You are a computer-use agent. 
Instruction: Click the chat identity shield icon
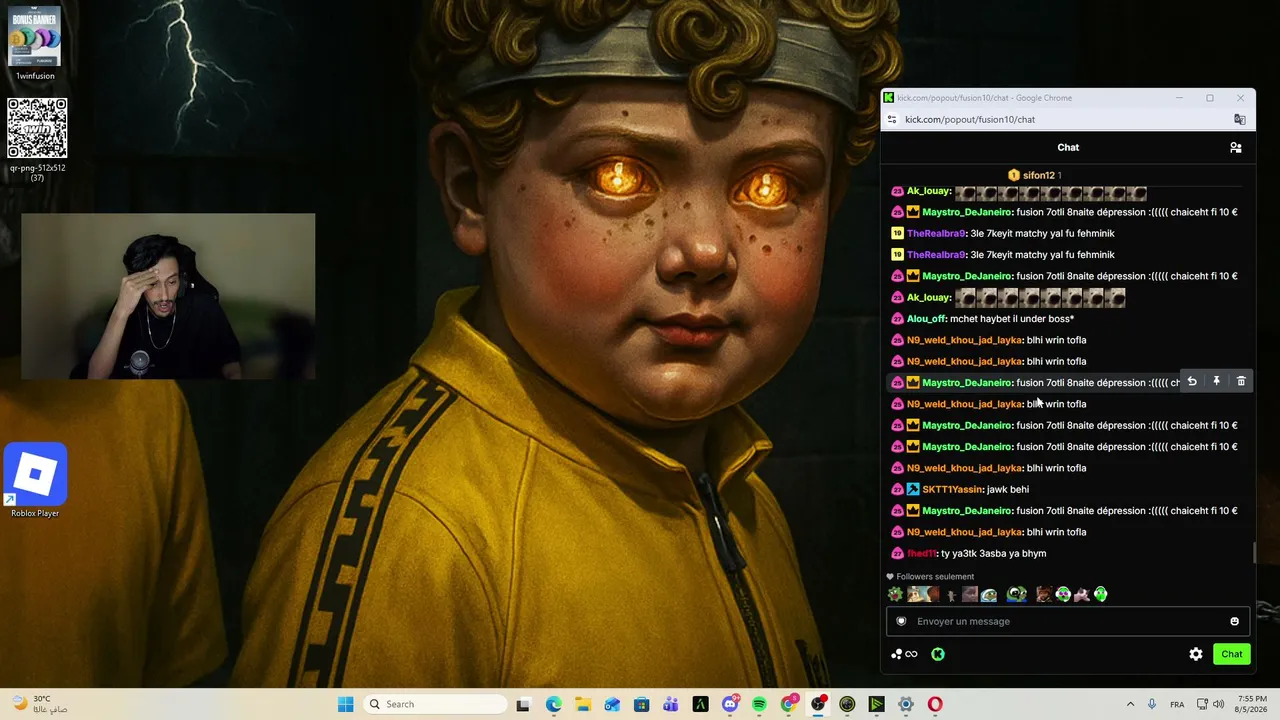coord(901,621)
